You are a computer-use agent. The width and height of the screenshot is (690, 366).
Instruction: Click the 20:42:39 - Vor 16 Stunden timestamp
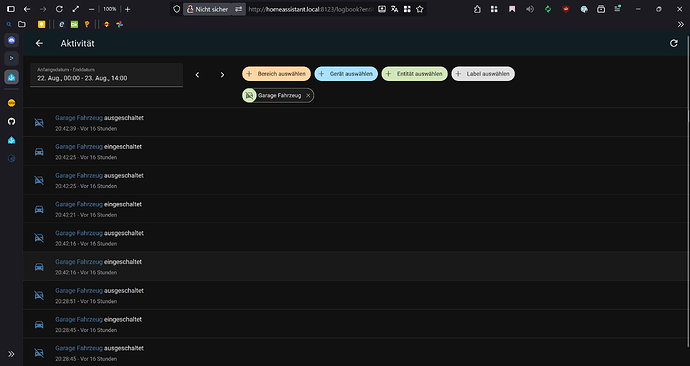pyautogui.click(x=86, y=129)
